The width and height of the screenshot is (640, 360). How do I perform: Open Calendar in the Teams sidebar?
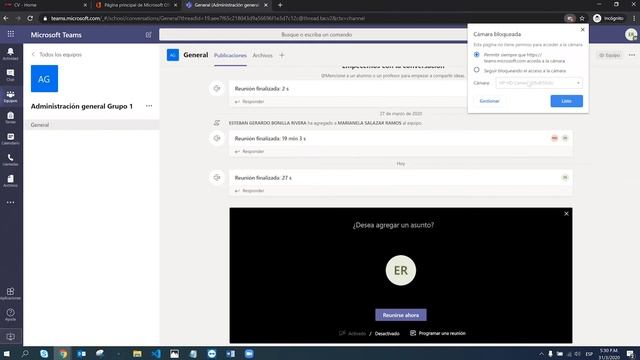coord(11,139)
